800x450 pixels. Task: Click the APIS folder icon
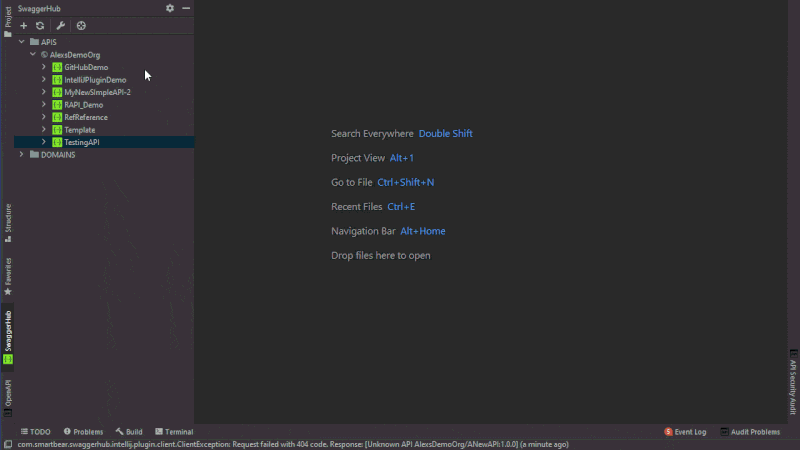(x=34, y=42)
